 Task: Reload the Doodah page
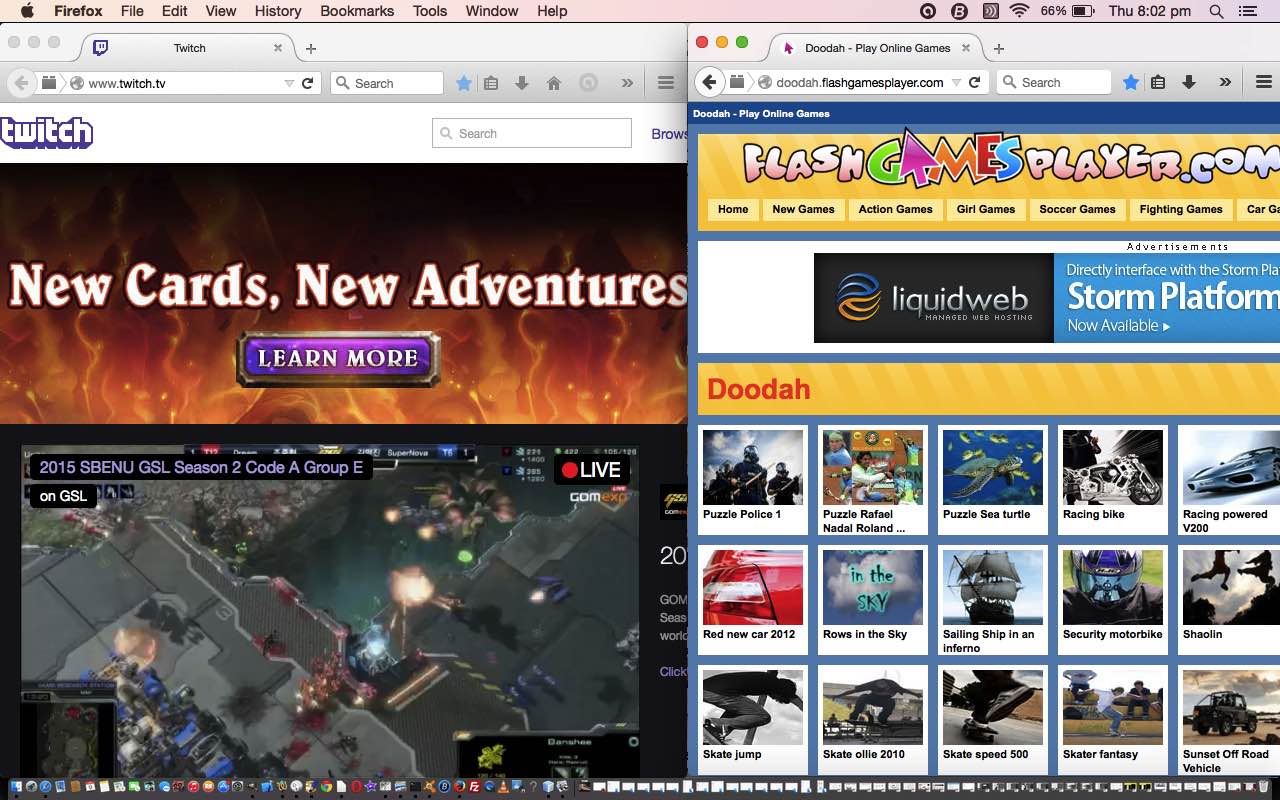(975, 82)
